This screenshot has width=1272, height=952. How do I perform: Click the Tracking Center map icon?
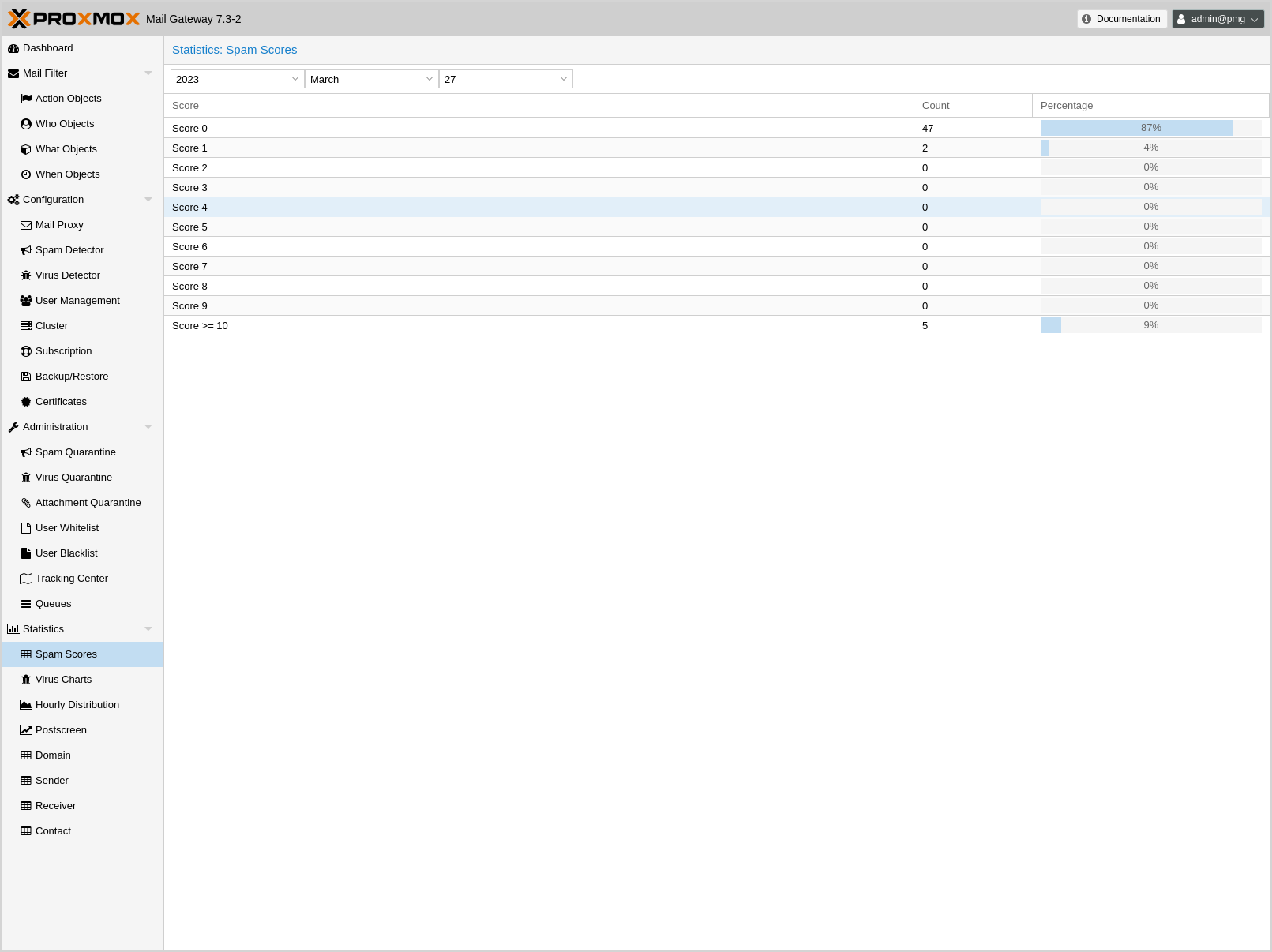(26, 579)
